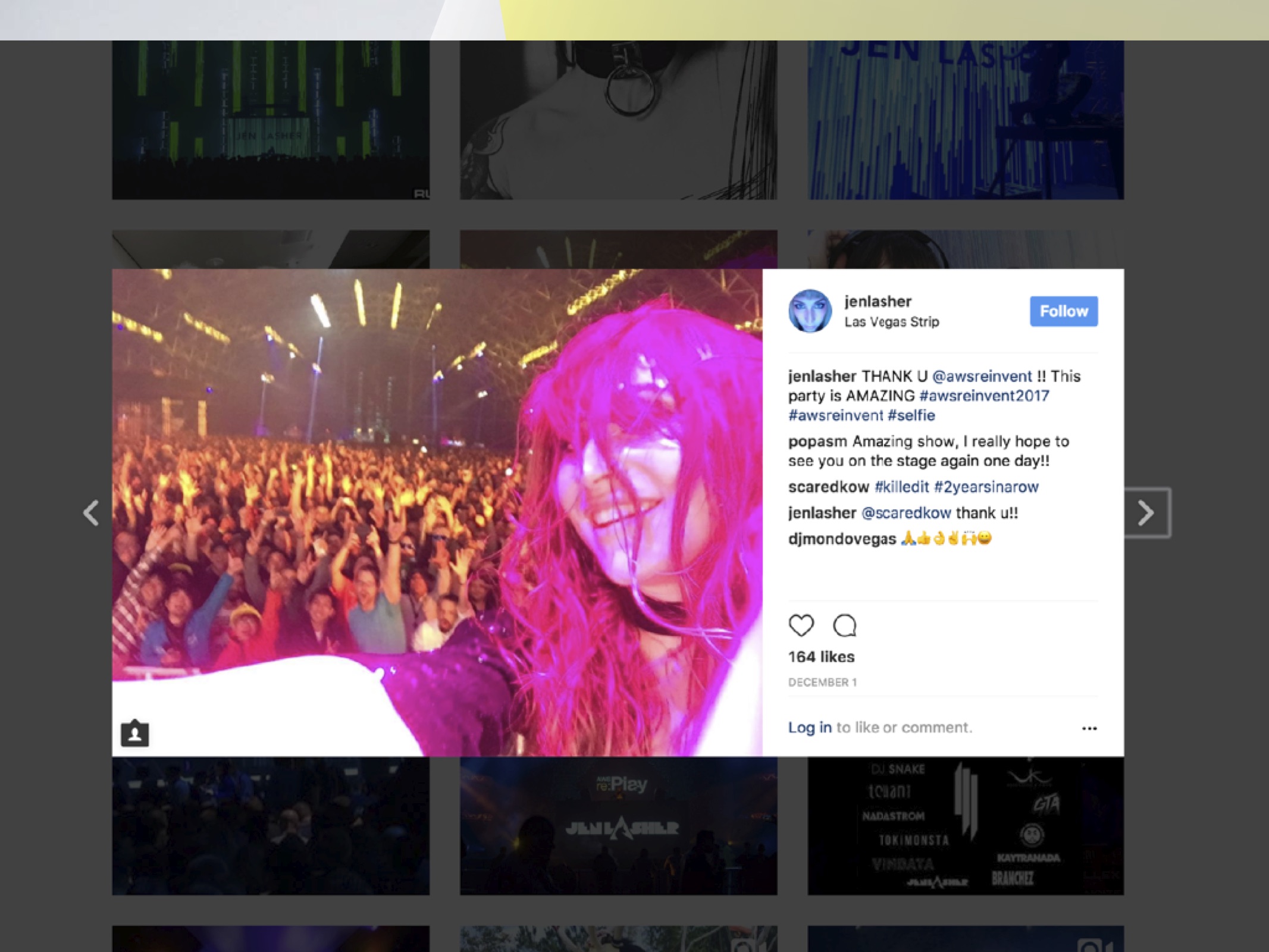Go to next post with right arrow
1269x952 pixels.
[1146, 513]
